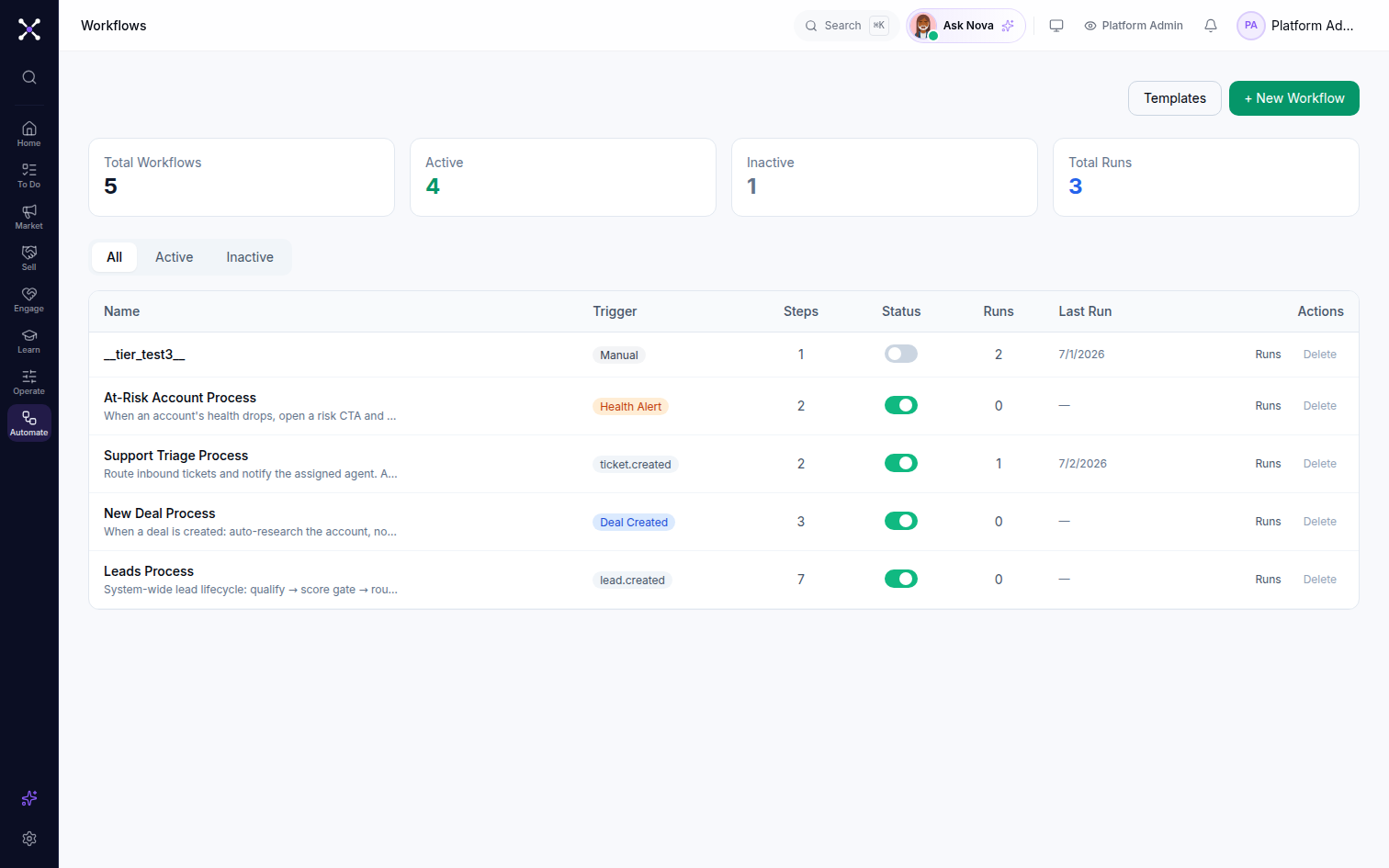This screenshot has height=868, width=1389.
Task: Open Platform Admin view switcher
Action: tap(1134, 26)
